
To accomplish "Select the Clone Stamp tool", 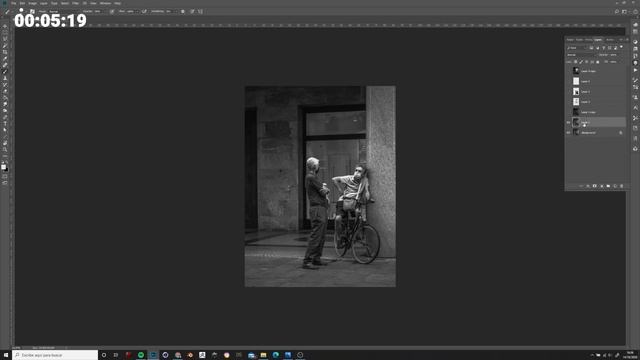I will click(5, 78).
